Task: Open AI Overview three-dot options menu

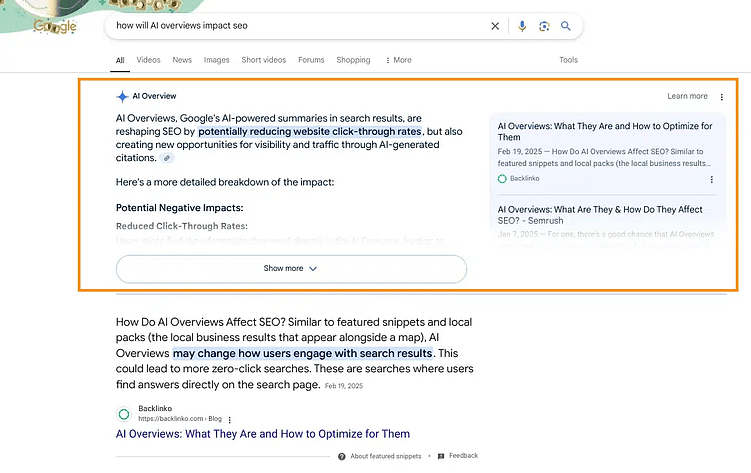Action: 722,97
